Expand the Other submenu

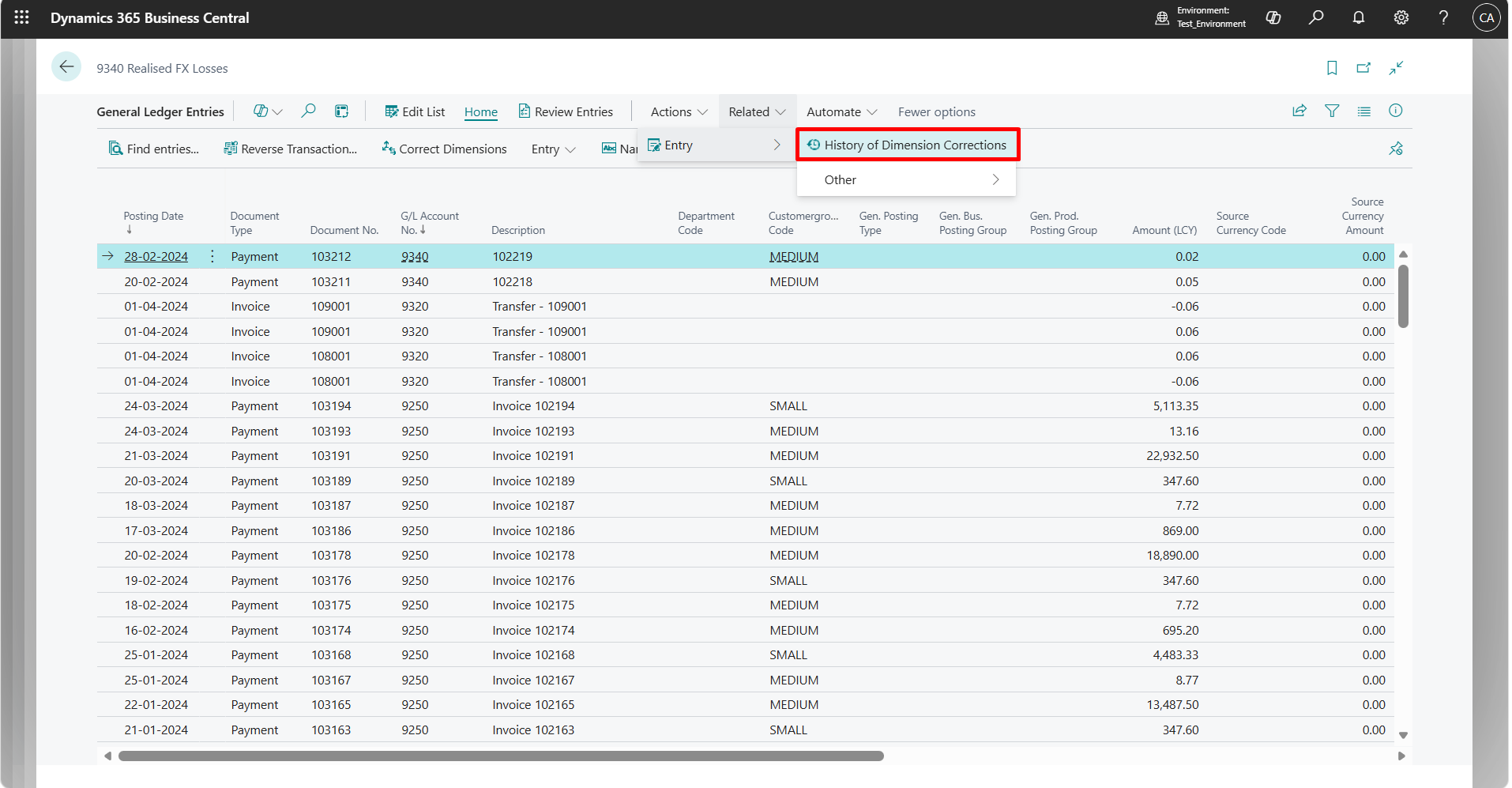(906, 180)
